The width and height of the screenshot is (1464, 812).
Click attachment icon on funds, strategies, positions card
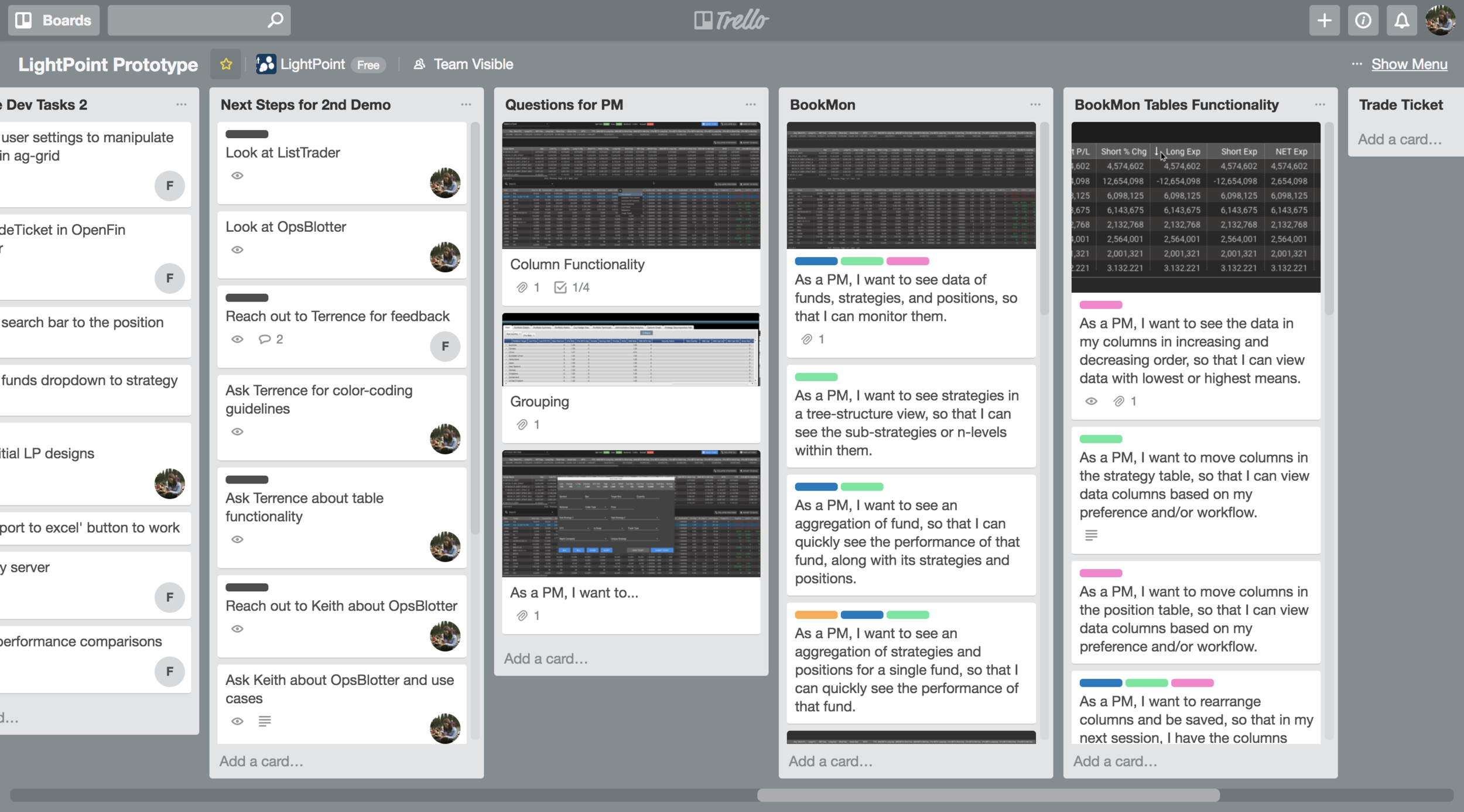tap(806, 340)
